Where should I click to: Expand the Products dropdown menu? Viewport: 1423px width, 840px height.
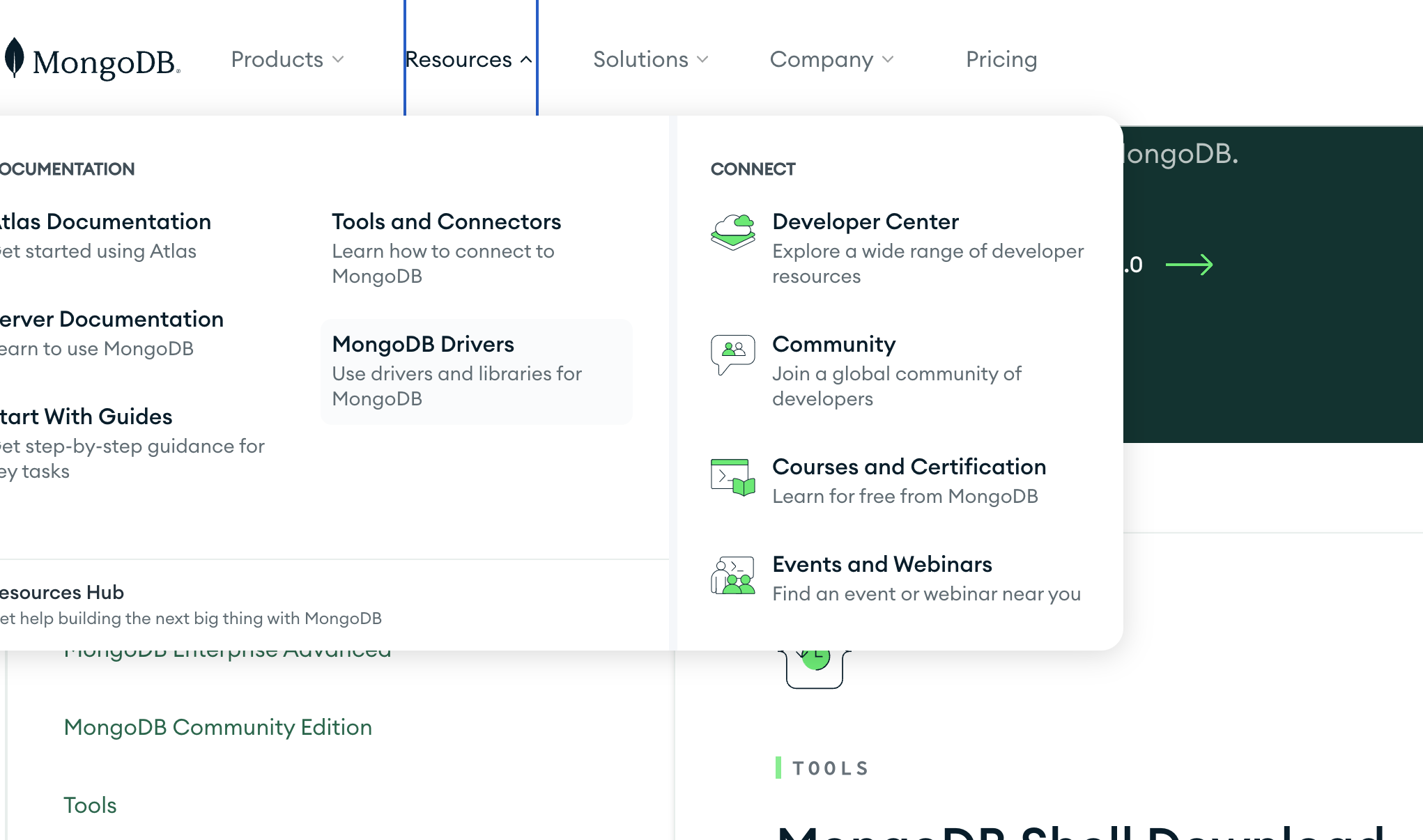pos(287,59)
